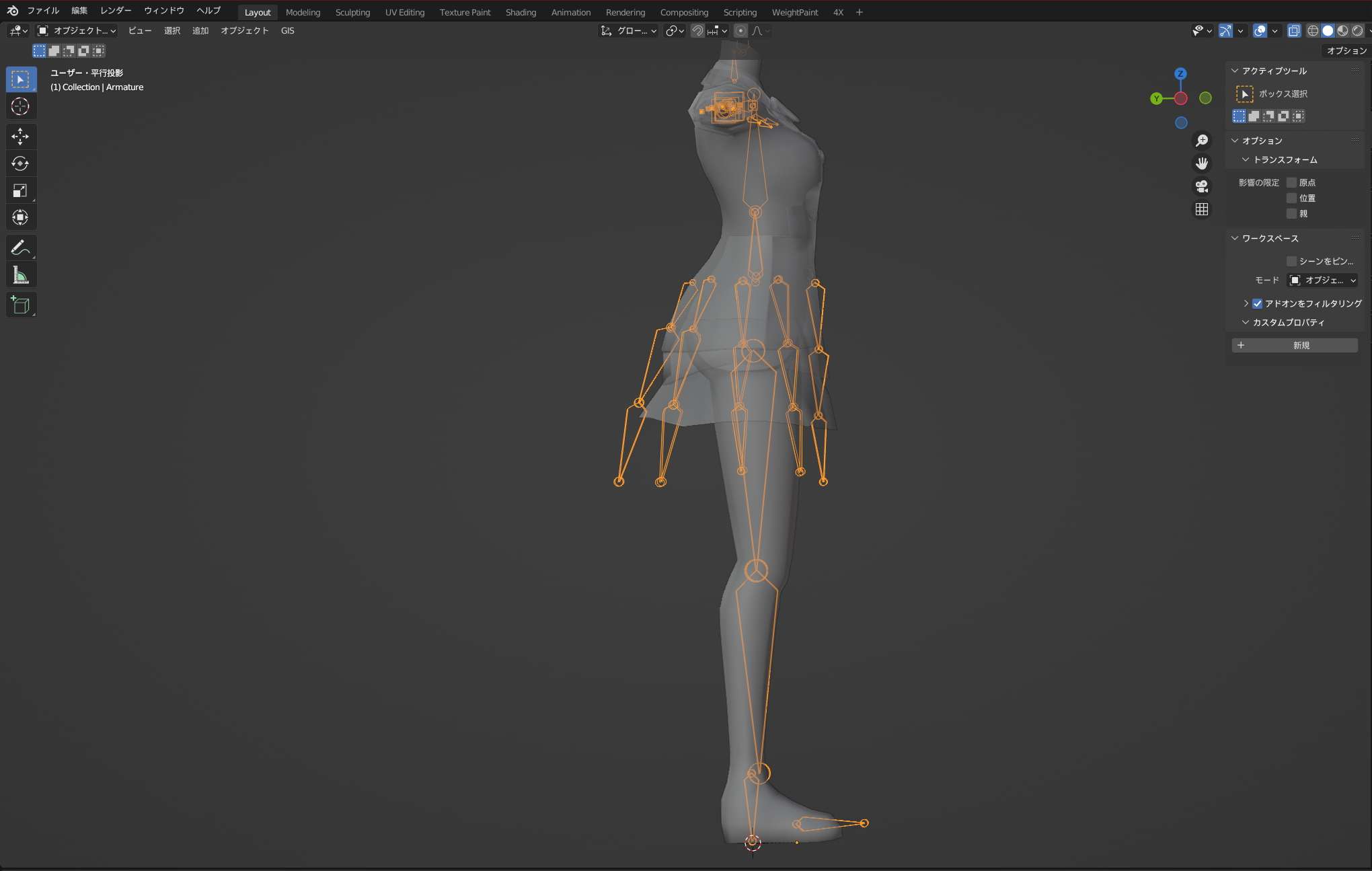Open the pivot point dropdown
The height and width of the screenshot is (871, 1372).
point(674,30)
